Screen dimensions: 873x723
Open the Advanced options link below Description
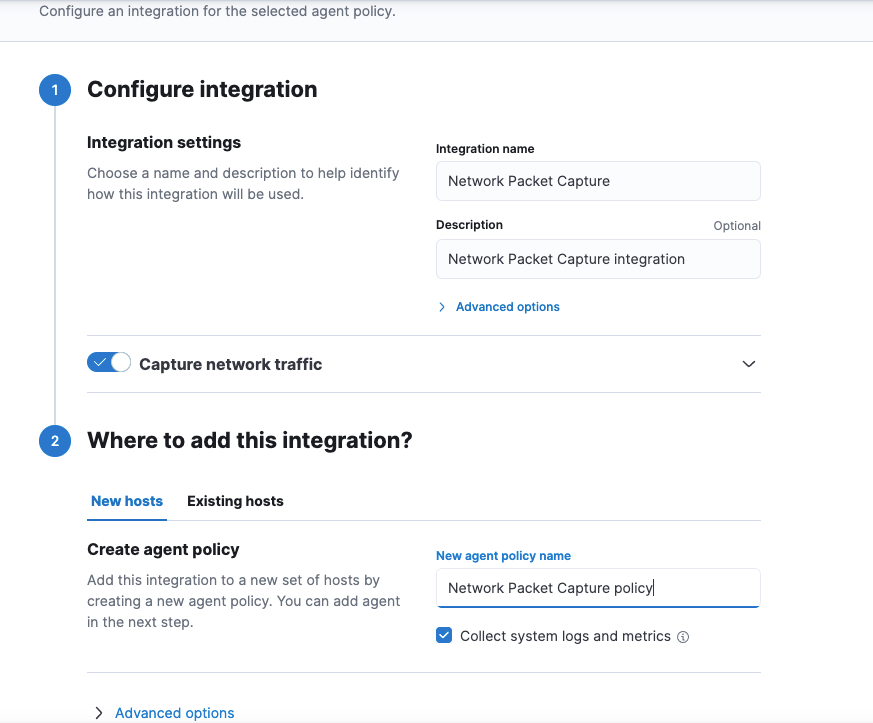pos(506,306)
